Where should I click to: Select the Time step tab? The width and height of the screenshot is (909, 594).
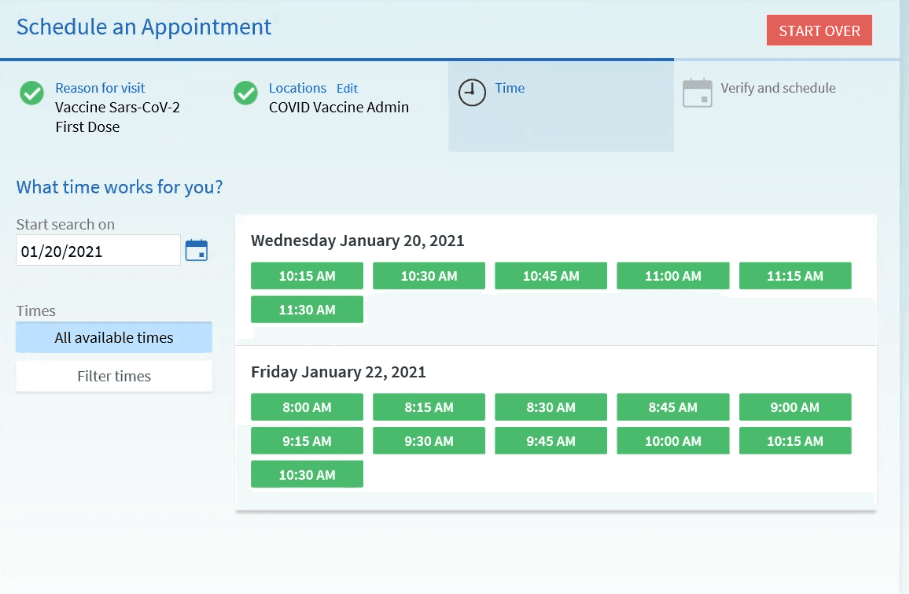point(561,107)
